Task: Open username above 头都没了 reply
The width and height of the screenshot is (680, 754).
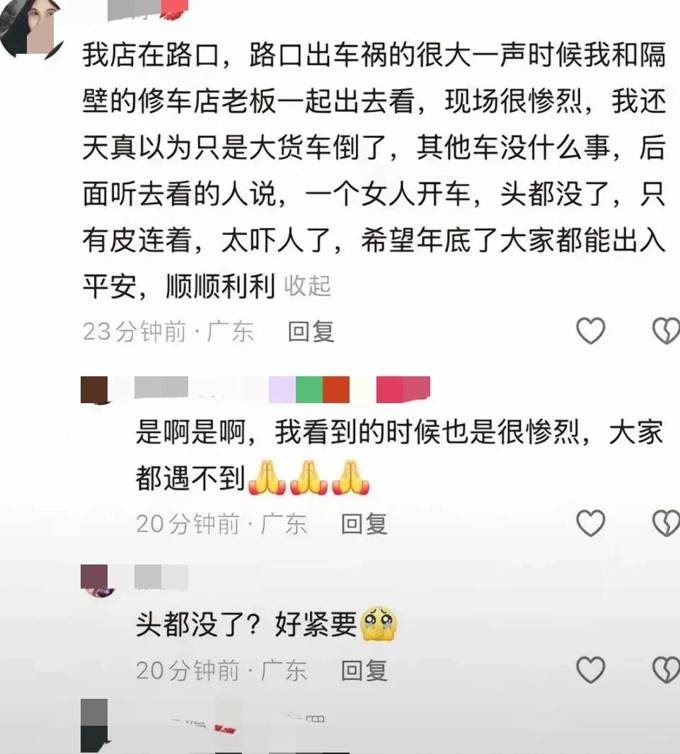Action: tap(161, 578)
